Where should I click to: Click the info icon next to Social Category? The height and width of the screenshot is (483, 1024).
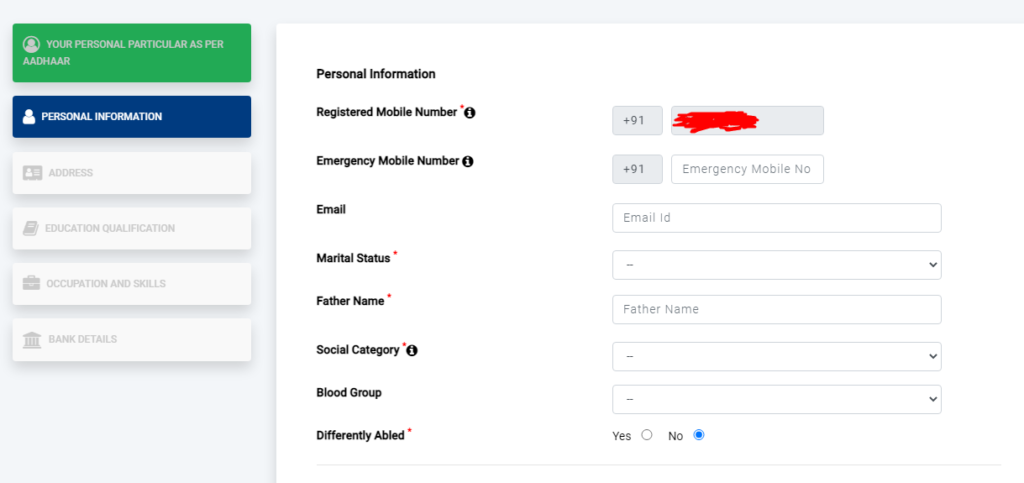[411, 351]
